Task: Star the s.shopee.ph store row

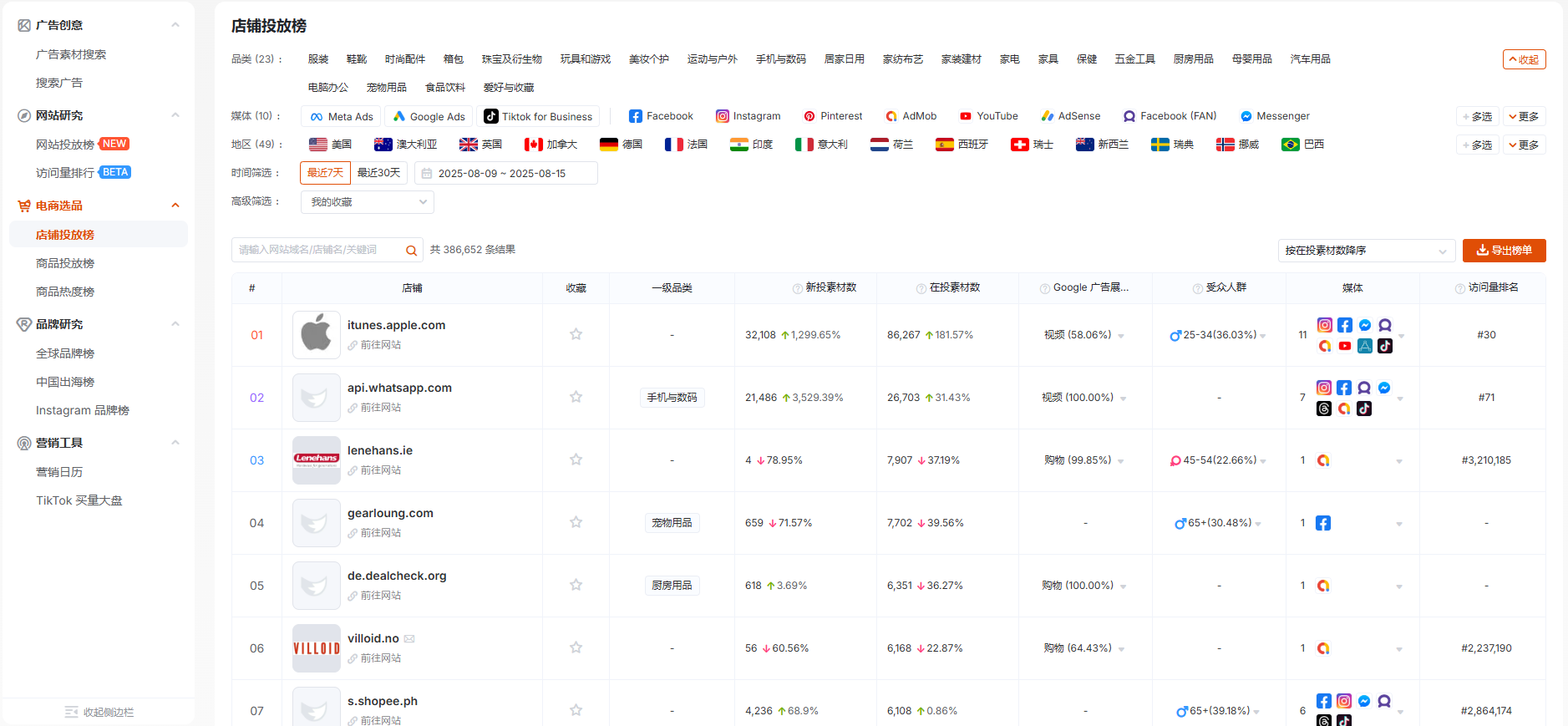Action: pos(576,710)
